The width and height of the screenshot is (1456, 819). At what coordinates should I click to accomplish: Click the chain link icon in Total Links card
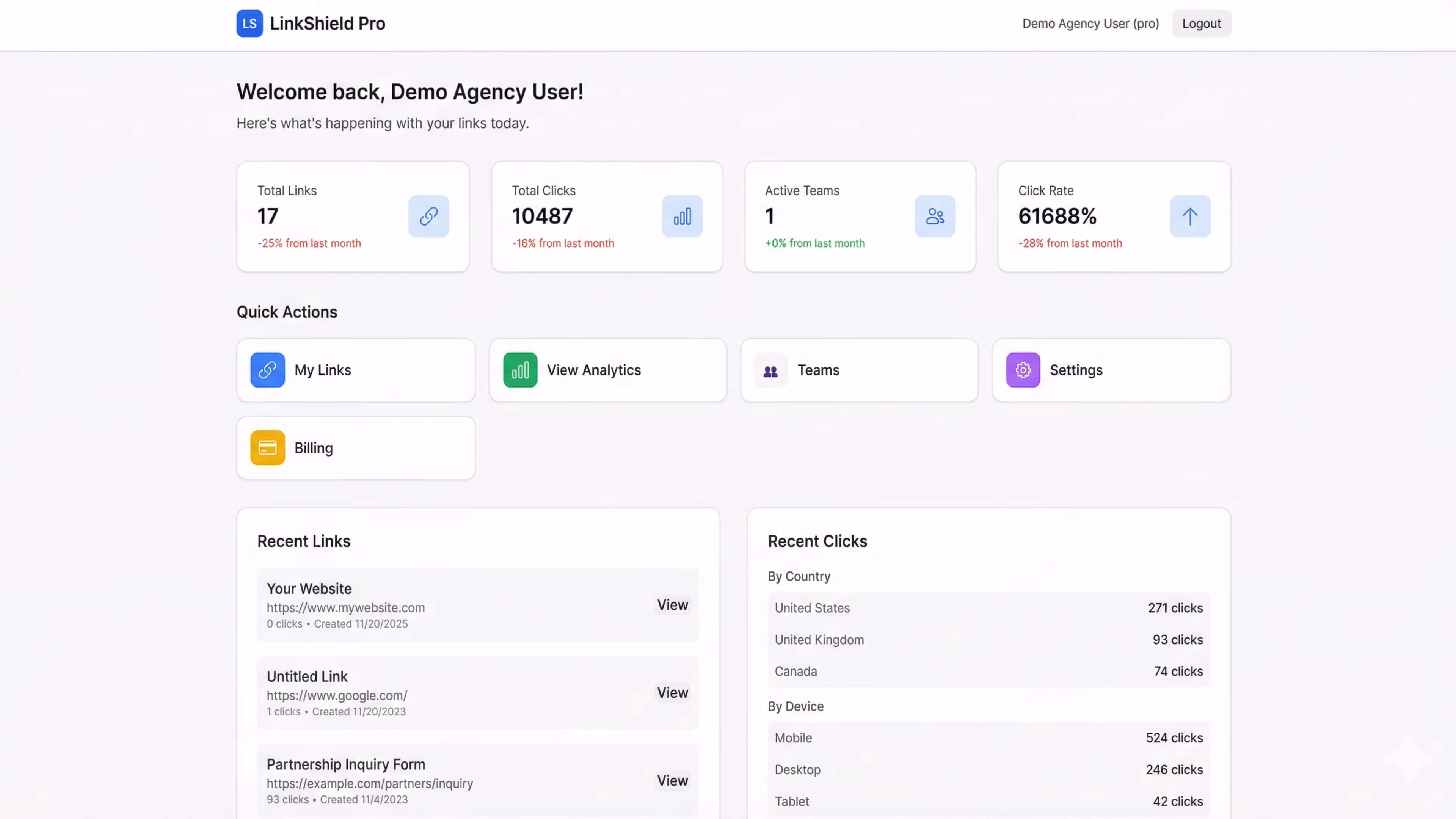(x=428, y=217)
